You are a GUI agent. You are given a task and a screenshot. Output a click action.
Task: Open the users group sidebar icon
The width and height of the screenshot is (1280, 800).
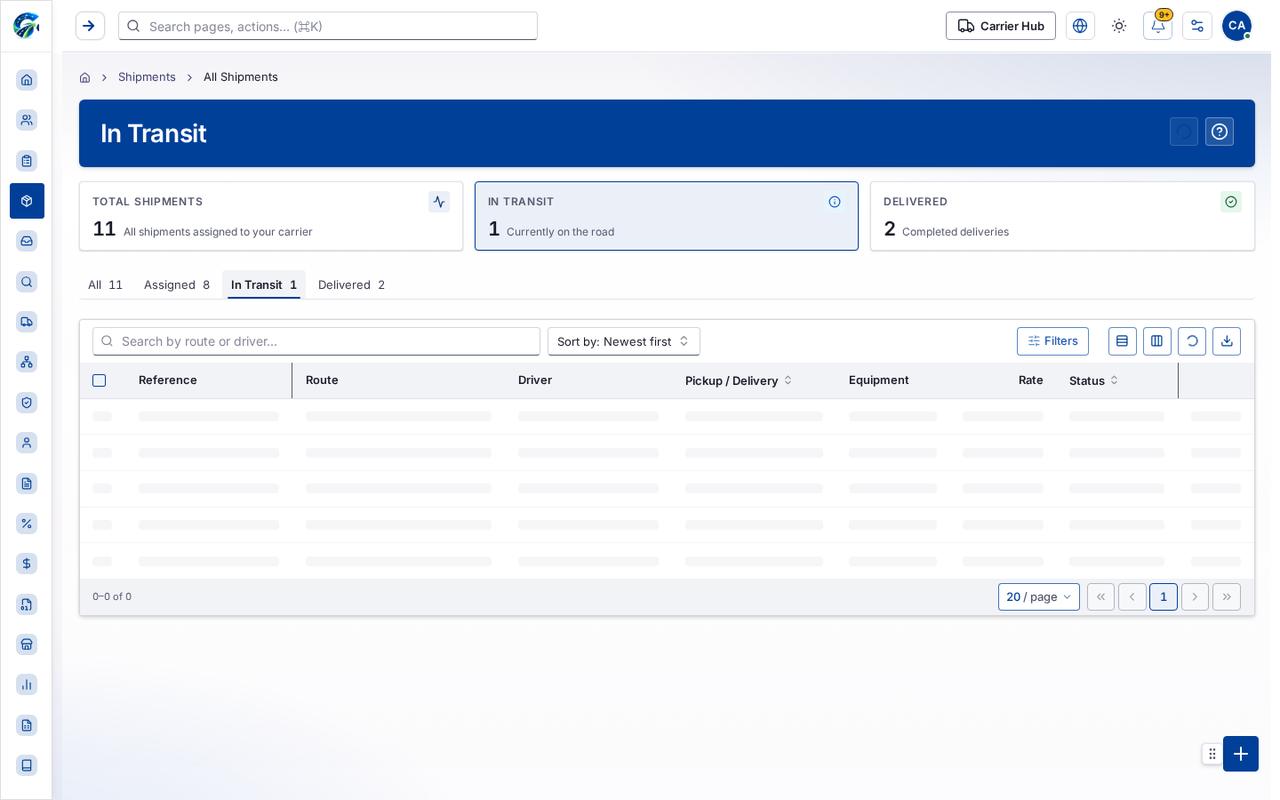tap(27, 120)
